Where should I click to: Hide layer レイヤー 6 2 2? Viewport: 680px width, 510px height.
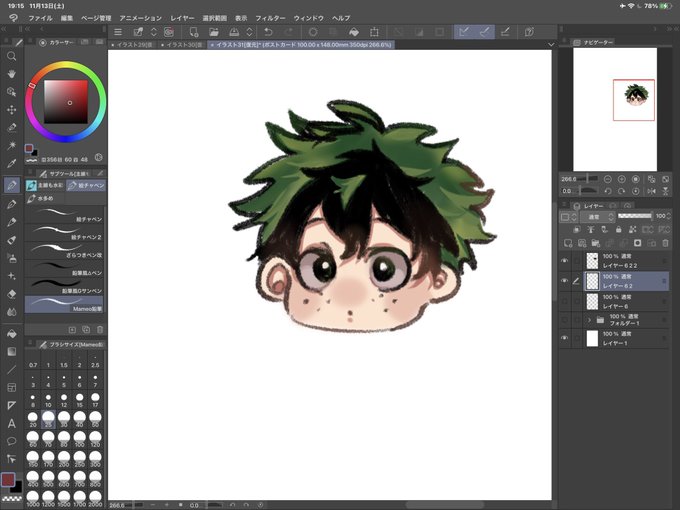(x=564, y=261)
